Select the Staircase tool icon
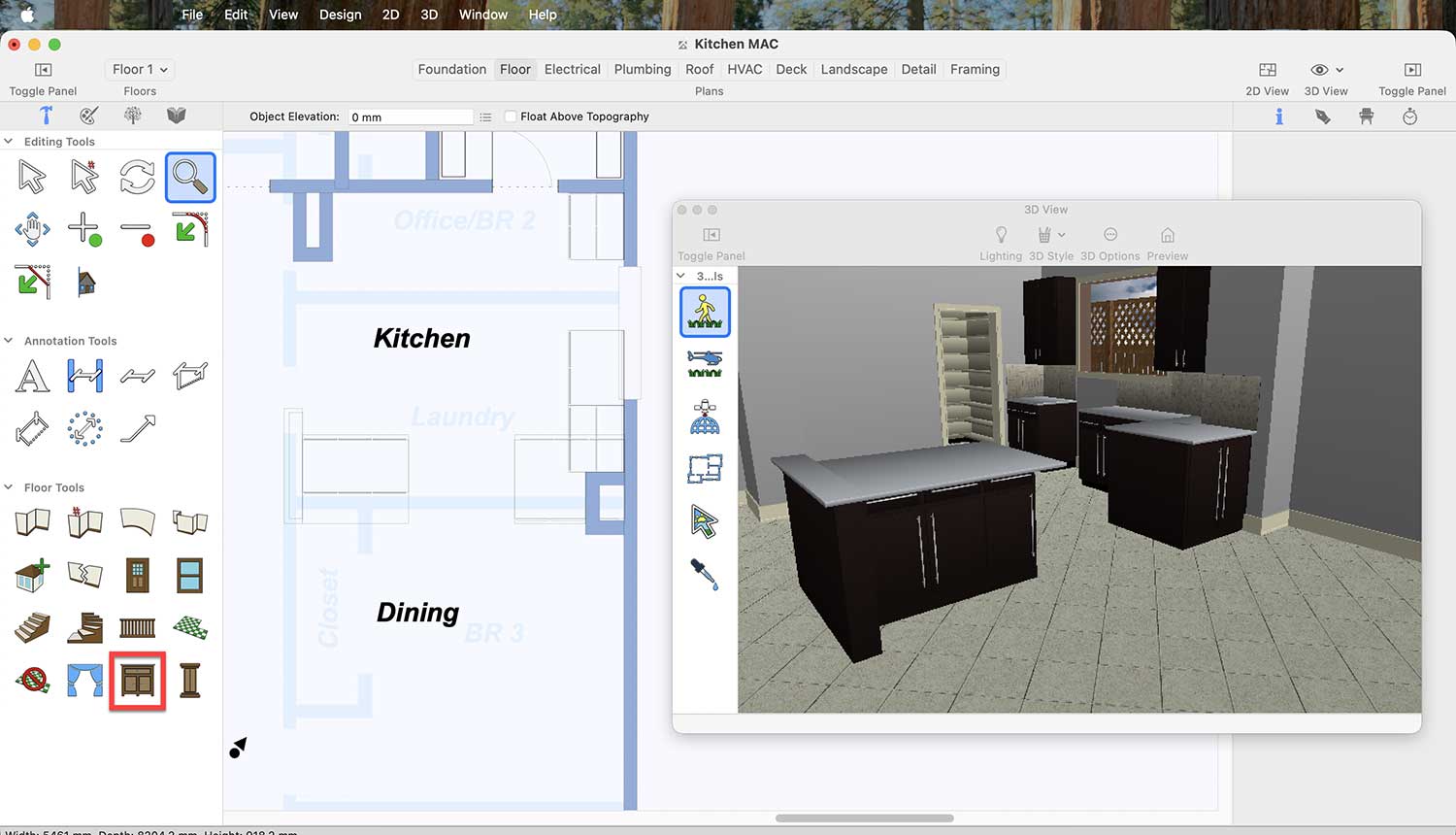The image size is (1456, 835). click(32, 628)
